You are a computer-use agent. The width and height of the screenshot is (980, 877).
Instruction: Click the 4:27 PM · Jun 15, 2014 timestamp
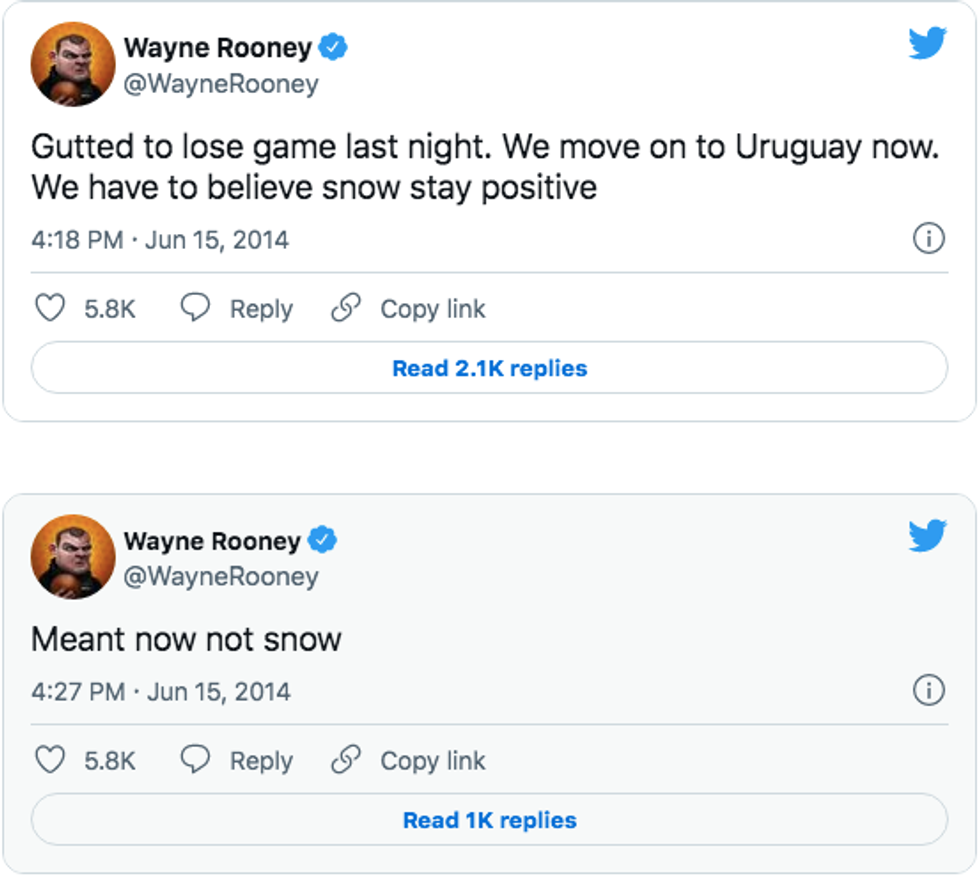pyautogui.click(x=161, y=691)
